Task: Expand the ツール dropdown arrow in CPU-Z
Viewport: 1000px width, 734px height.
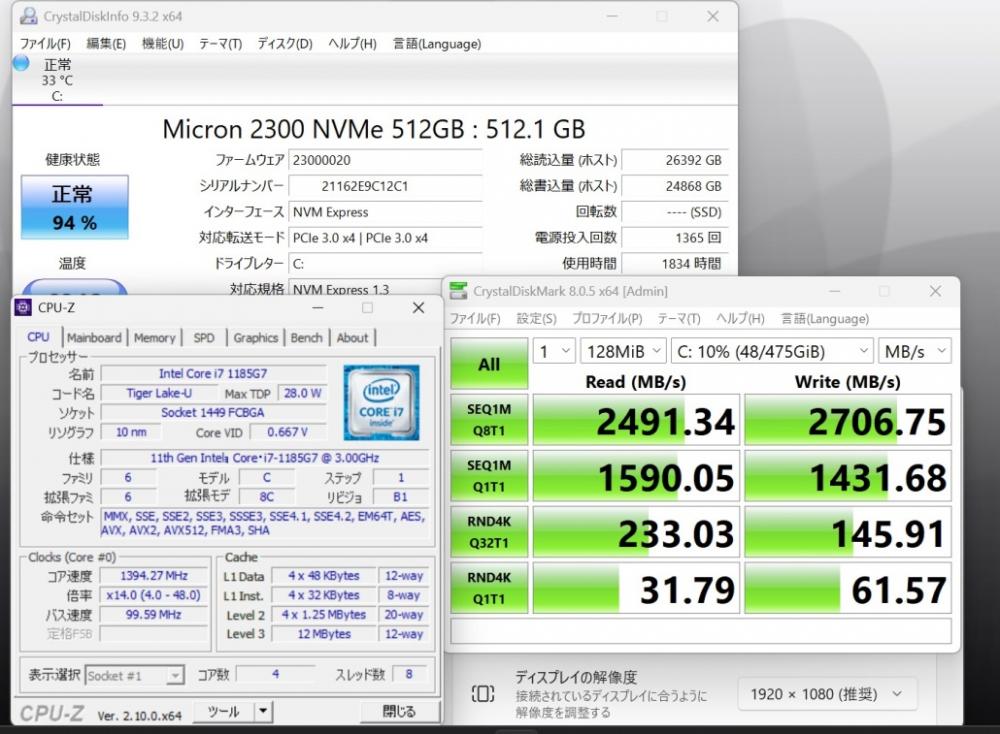Action: 263,712
